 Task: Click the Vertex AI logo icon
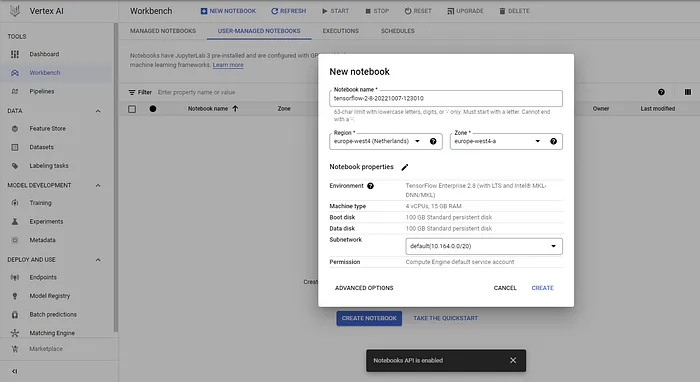click(15, 11)
